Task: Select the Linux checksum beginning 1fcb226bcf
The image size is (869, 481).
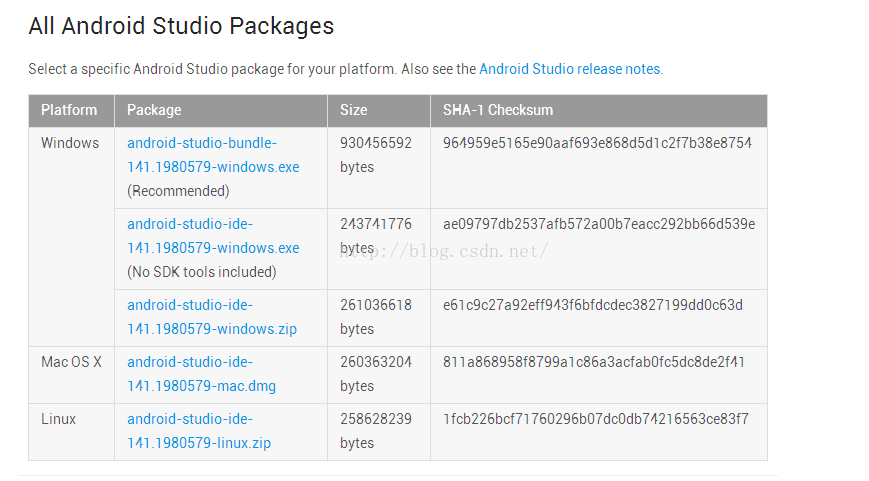Action: point(595,419)
